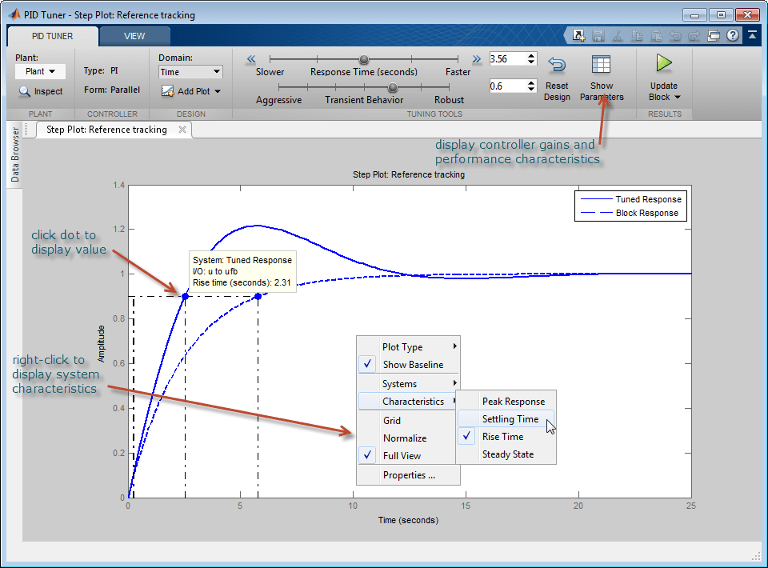This screenshot has height=568, width=768.
Task: Decrease the 3.56 response time stepper
Action: point(531,62)
